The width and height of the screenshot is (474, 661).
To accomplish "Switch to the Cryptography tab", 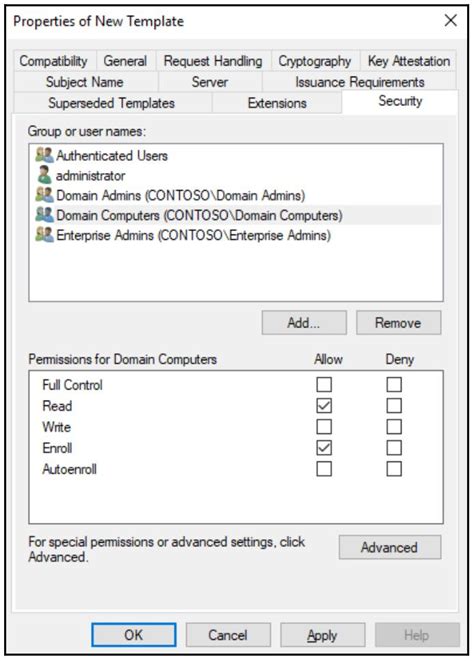I will 315,61.
